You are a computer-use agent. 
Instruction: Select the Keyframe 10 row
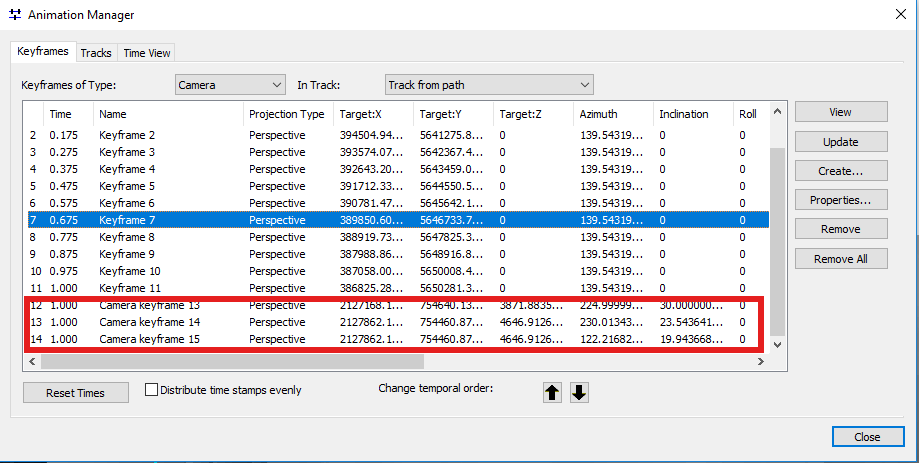point(397,271)
